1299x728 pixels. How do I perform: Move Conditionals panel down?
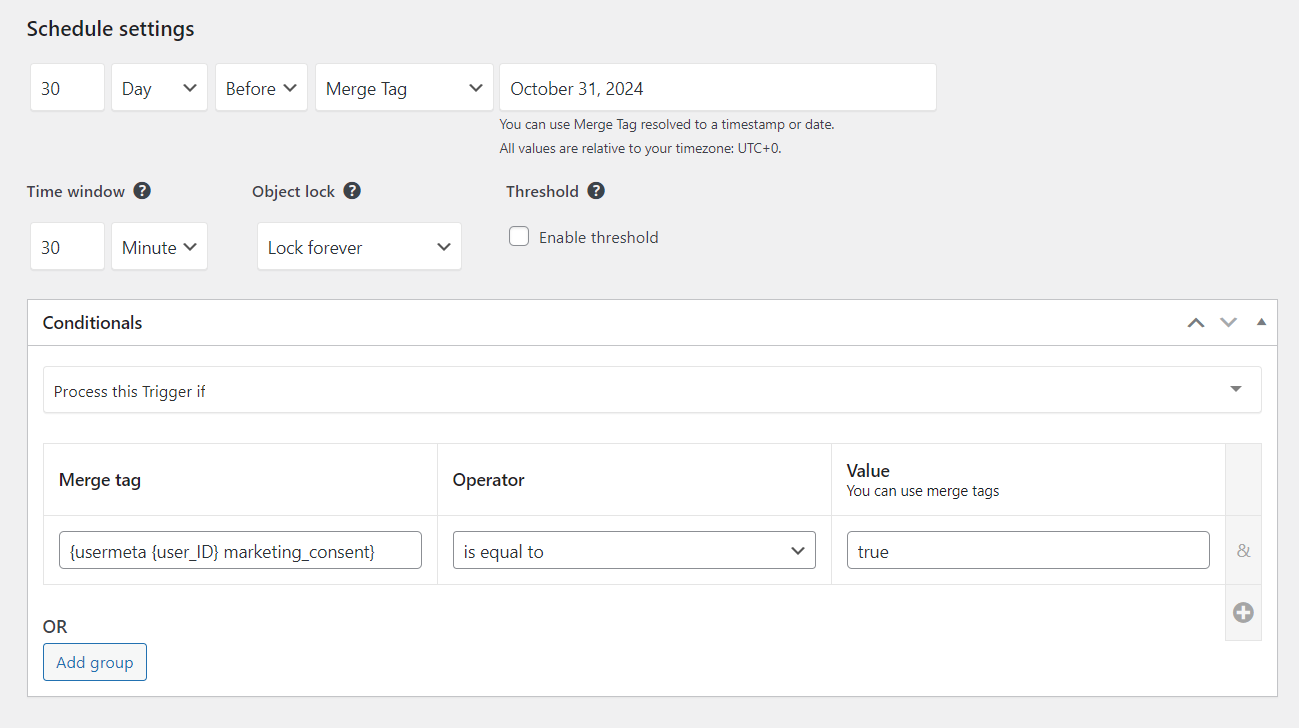pos(1229,322)
